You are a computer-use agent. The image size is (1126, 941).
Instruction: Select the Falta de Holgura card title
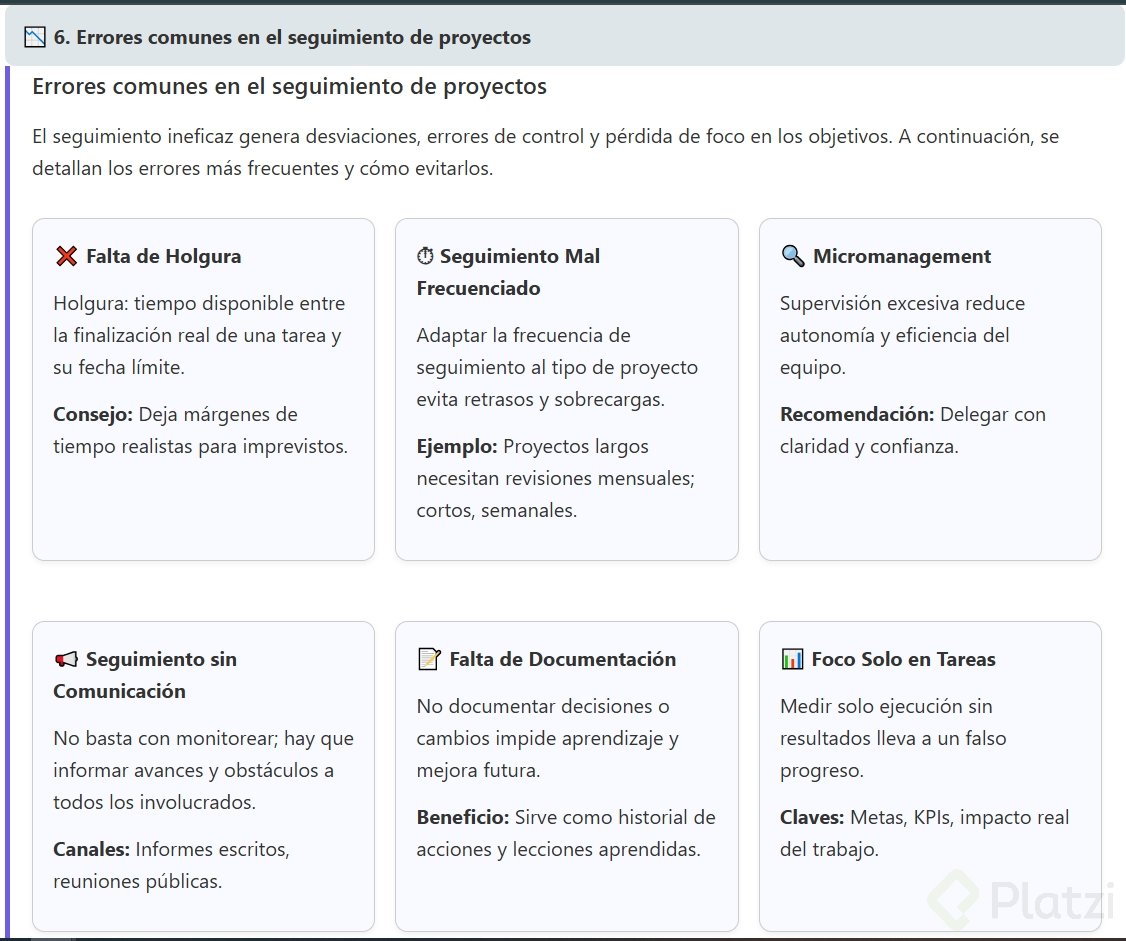163,256
